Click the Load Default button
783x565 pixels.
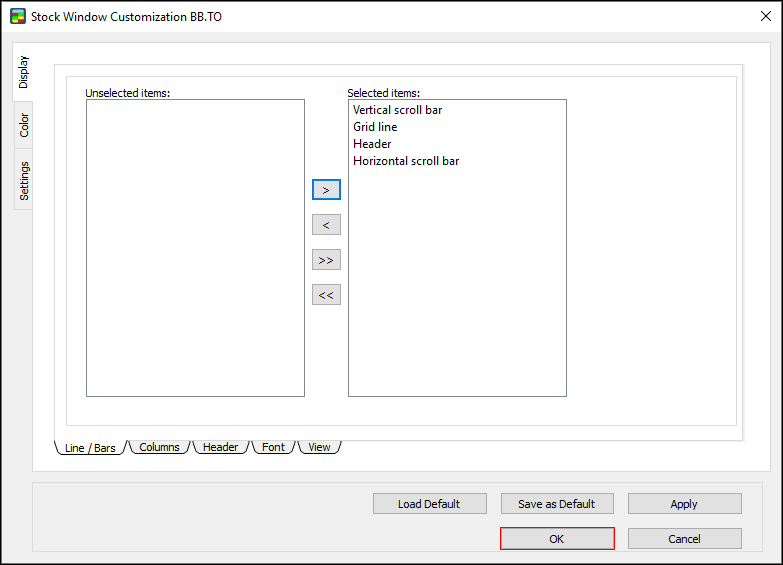tap(429, 504)
